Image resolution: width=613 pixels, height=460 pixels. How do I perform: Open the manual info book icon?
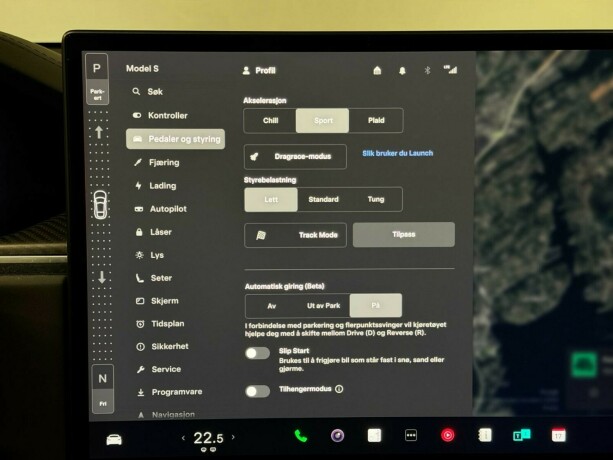point(485,435)
